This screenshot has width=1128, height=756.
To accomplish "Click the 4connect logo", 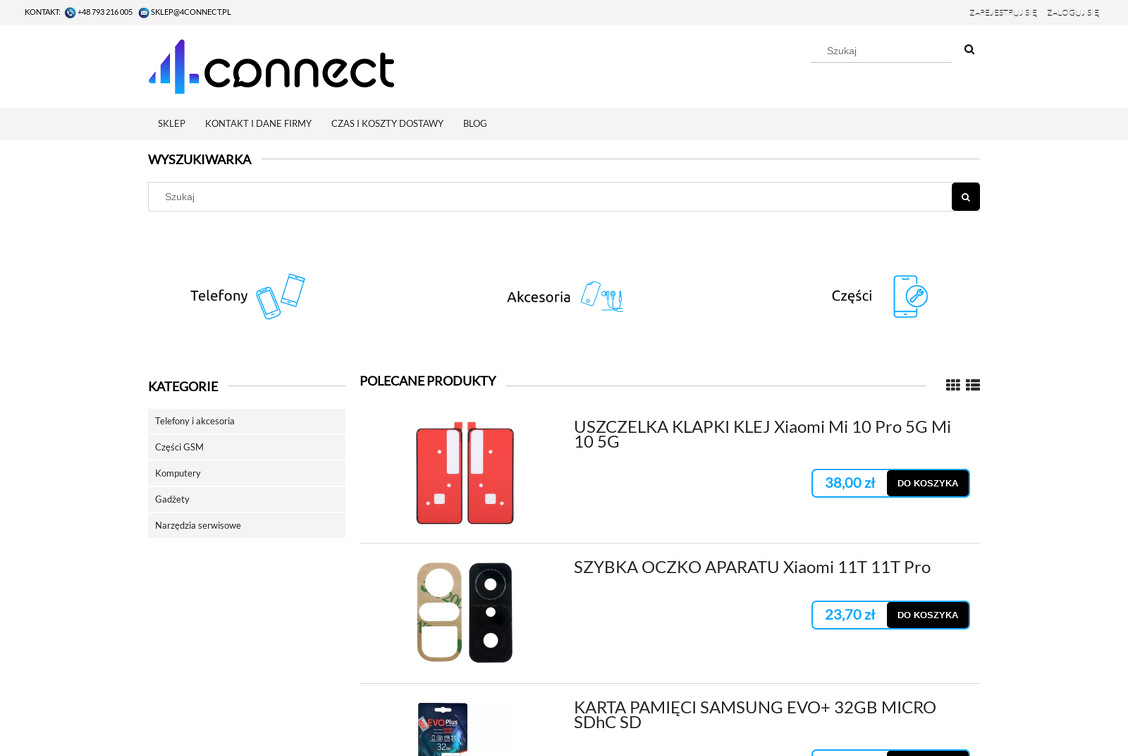I will point(271,67).
